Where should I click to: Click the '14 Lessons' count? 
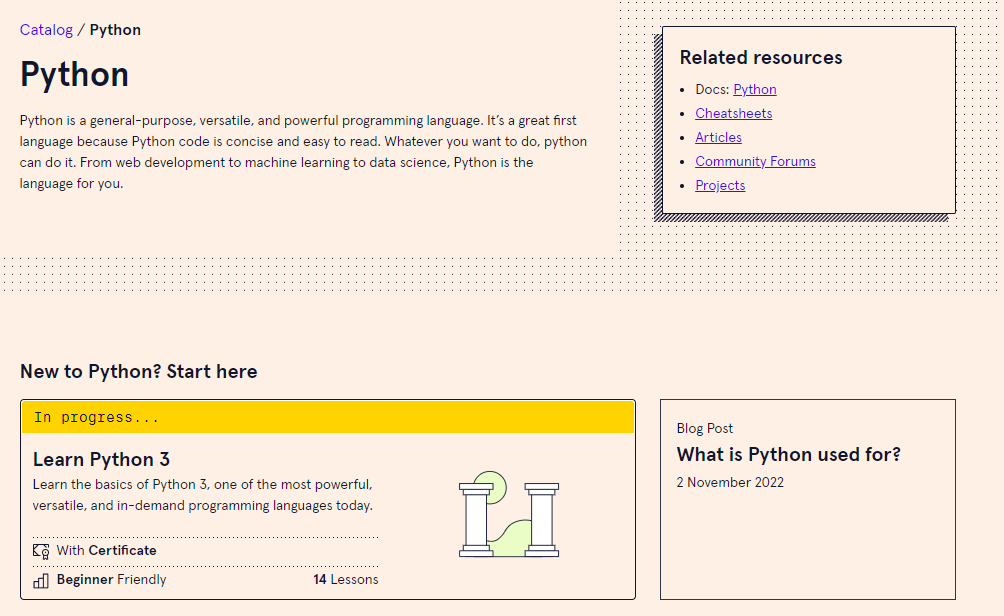coord(345,579)
